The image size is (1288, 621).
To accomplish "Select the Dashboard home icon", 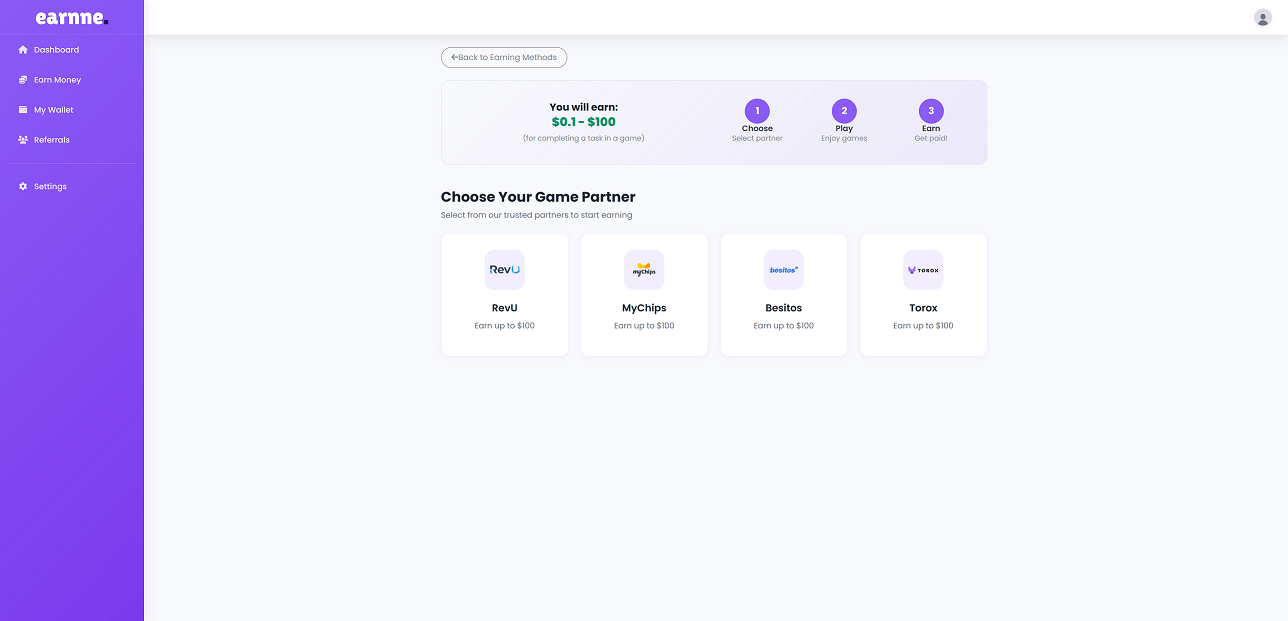I will point(21,49).
